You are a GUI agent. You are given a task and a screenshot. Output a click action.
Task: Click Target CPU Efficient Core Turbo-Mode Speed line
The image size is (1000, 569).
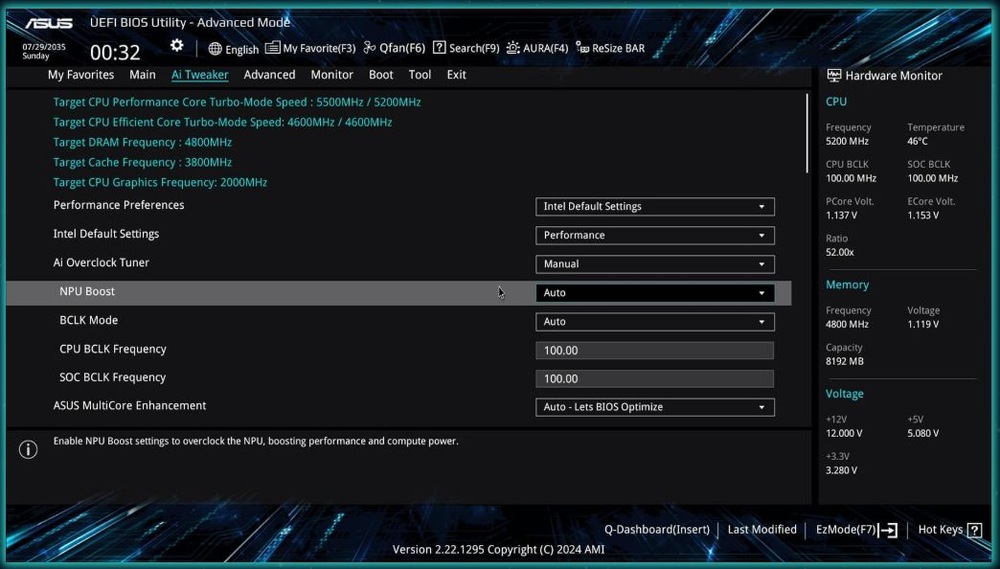(223, 122)
